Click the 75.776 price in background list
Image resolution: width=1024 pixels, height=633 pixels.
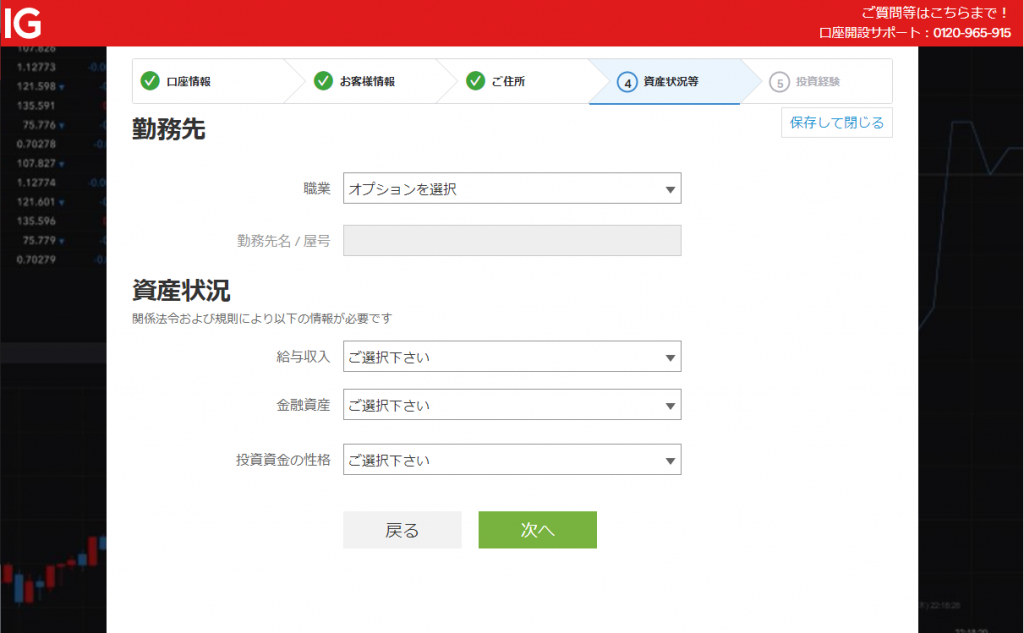pyautogui.click(x=39, y=125)
